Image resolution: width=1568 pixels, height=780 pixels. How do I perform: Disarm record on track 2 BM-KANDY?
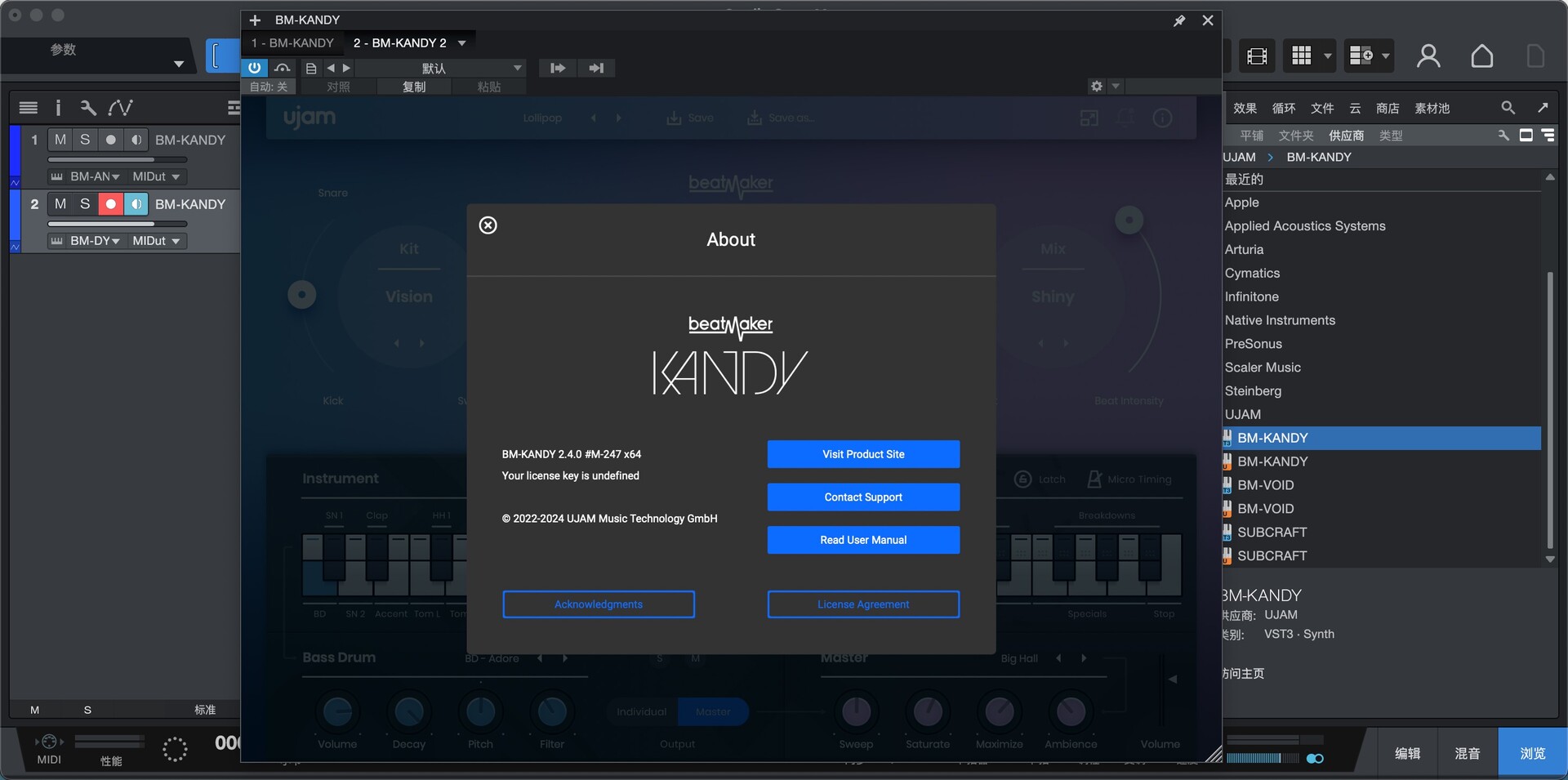pyautogui.click(x=110, y=204)
